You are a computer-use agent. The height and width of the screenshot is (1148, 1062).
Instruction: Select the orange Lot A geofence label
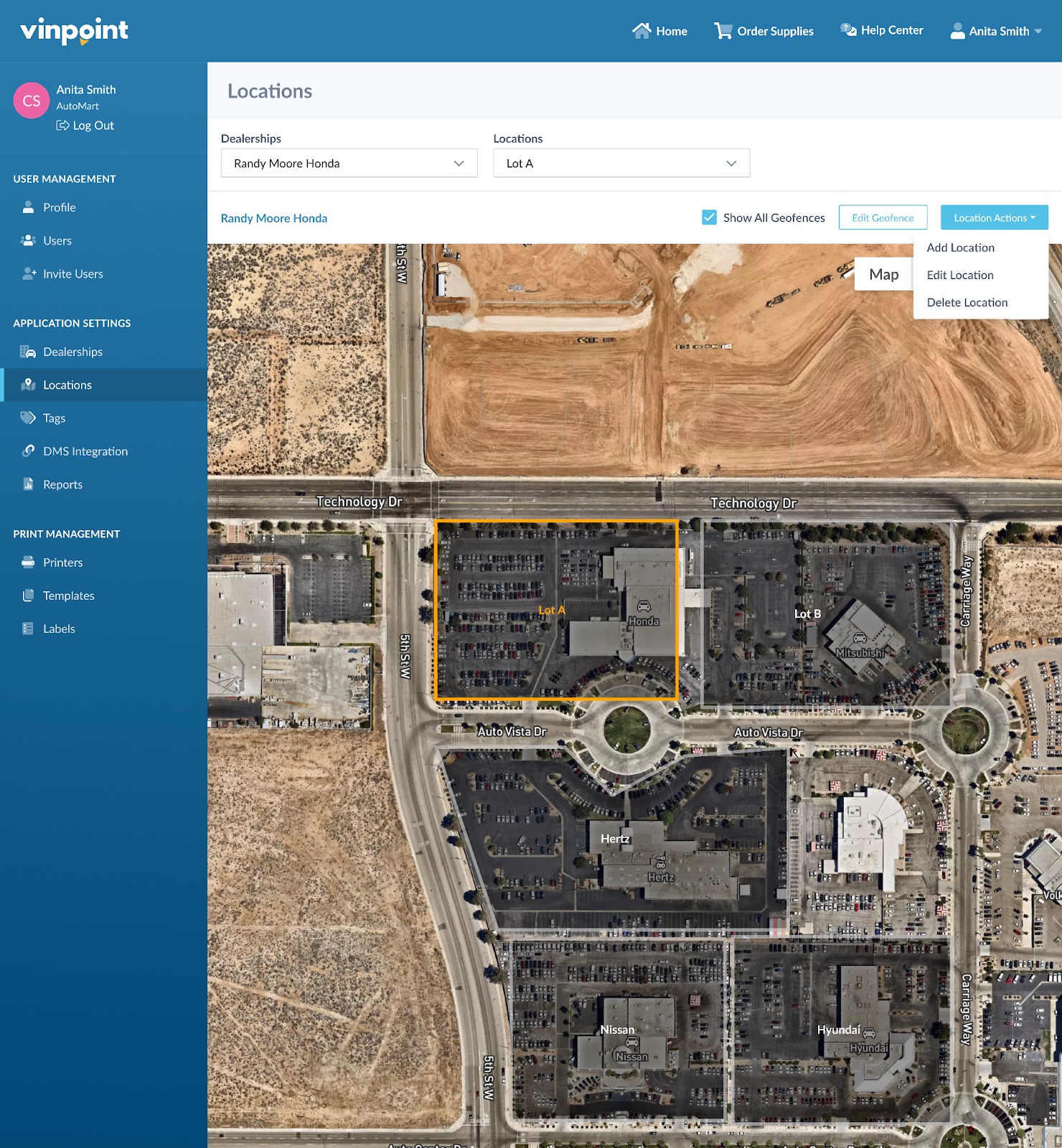552,610
